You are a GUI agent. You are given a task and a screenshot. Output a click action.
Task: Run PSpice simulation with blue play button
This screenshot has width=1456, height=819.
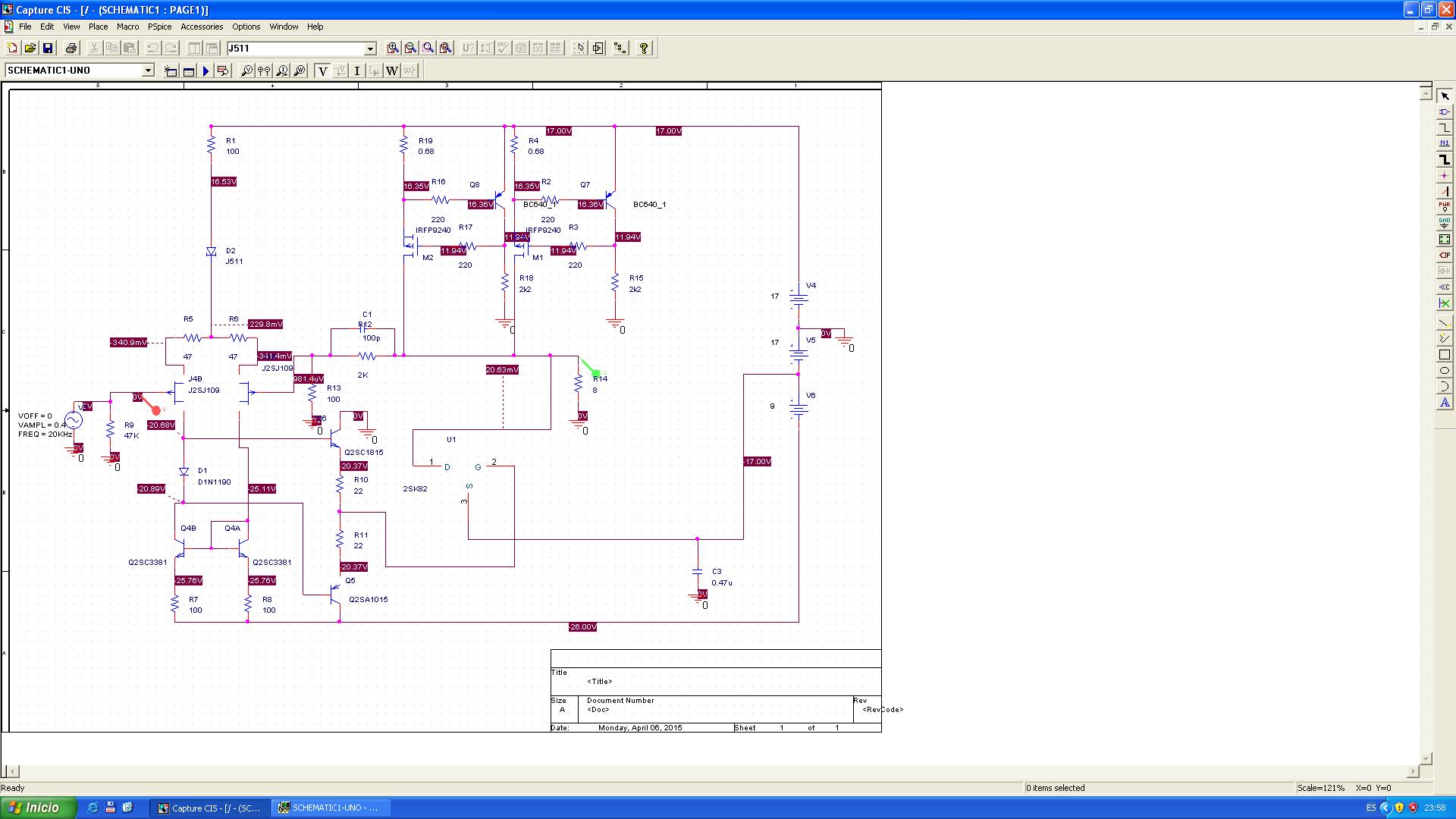(x=206, y=71)
